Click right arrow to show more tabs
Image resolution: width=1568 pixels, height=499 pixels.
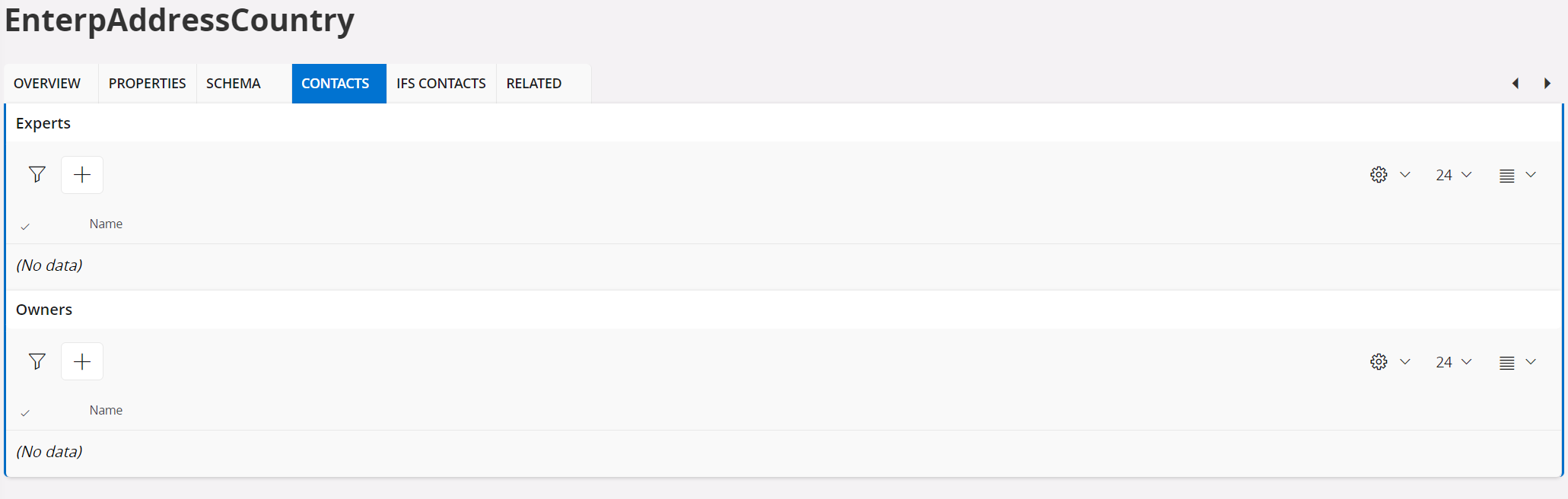(x=1547, y=84)
